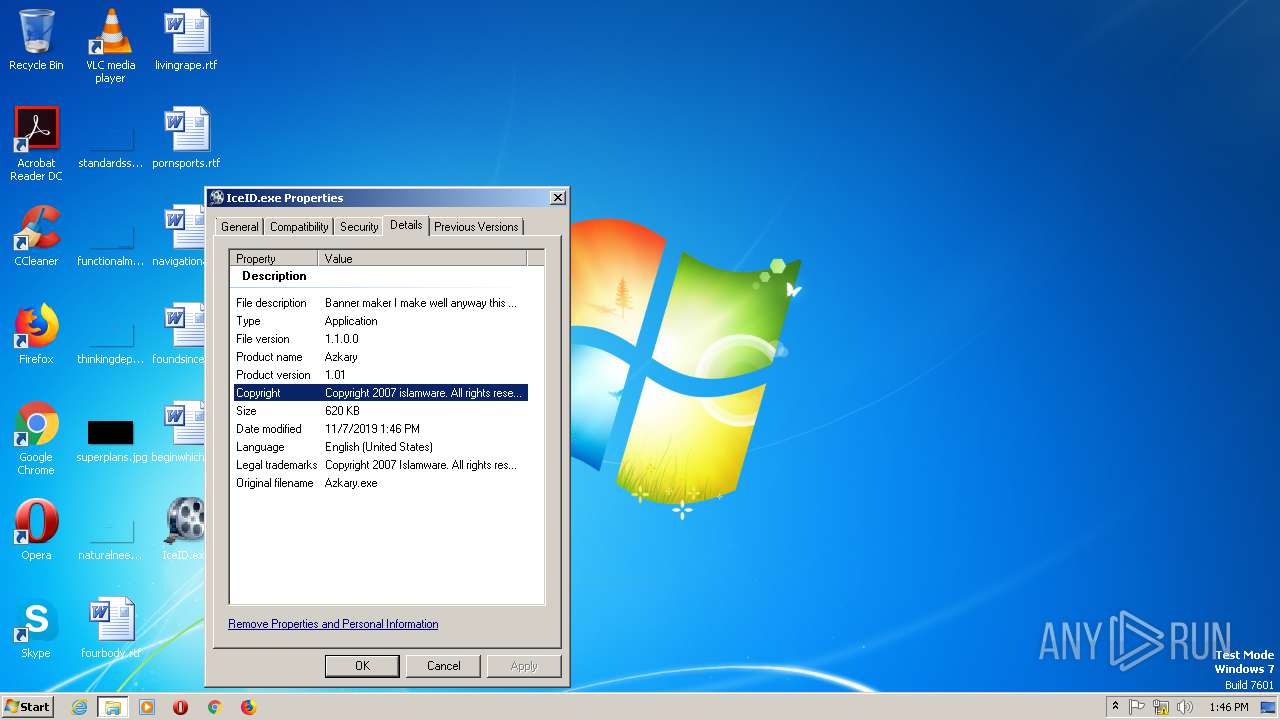Select the Type Application row
1280x720 pixels.
click(x=381, y=321)
